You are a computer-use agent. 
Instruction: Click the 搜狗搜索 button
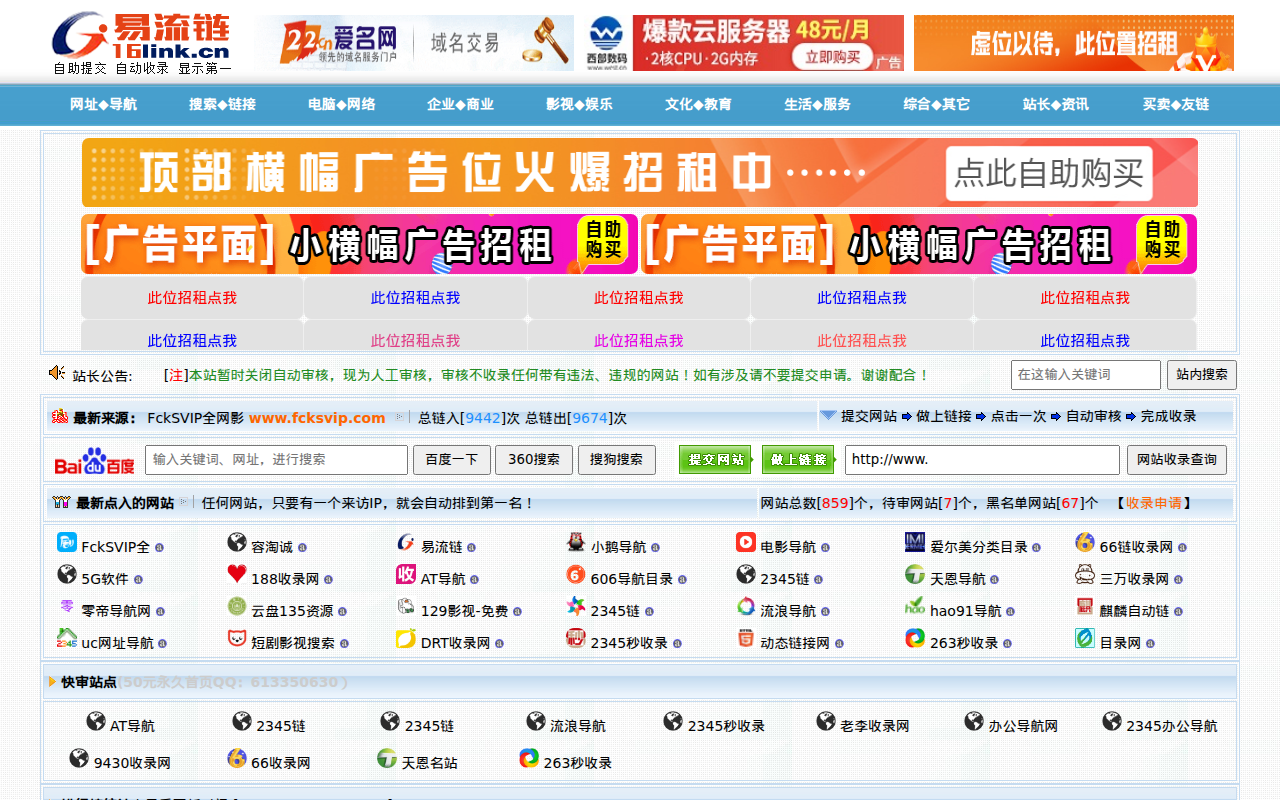point(616,460)
